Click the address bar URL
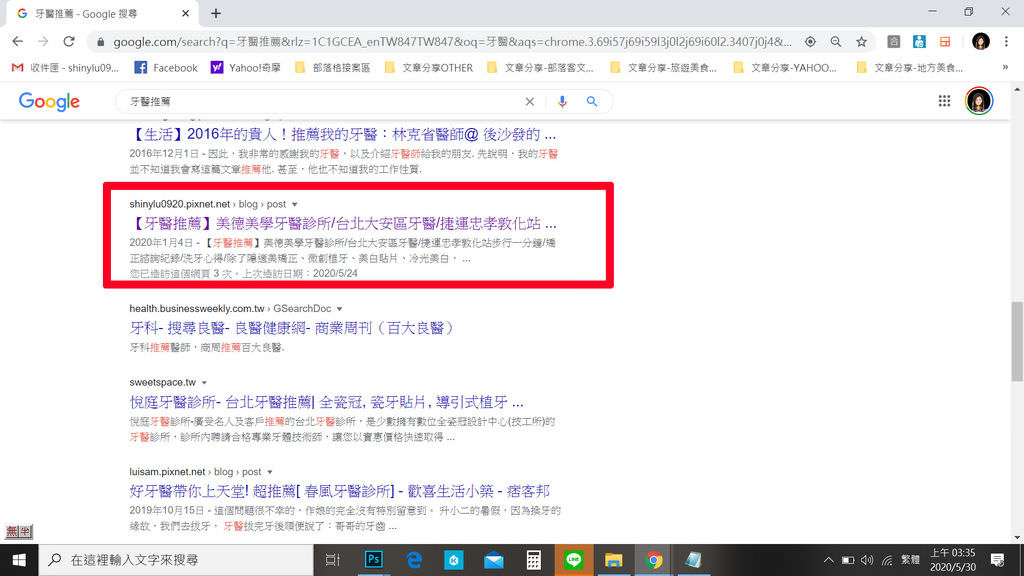 click(452, 42)
